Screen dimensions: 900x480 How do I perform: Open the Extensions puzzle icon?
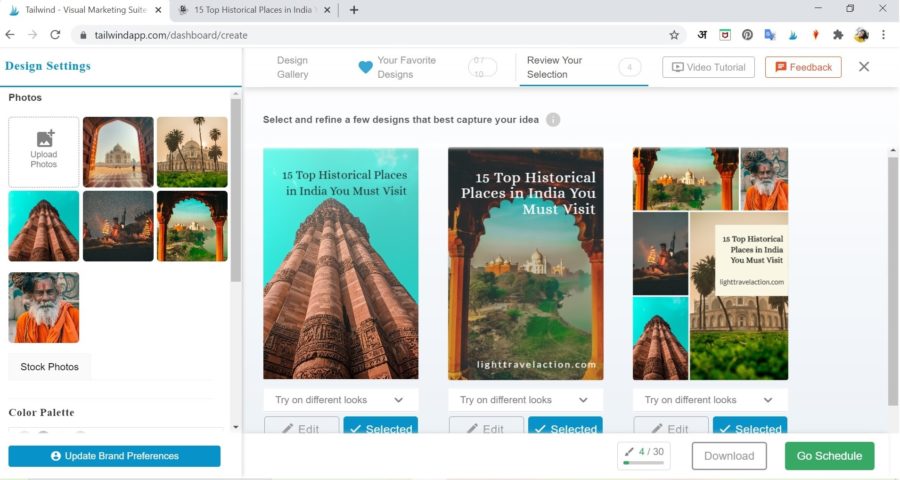click(x=838, y=35)
